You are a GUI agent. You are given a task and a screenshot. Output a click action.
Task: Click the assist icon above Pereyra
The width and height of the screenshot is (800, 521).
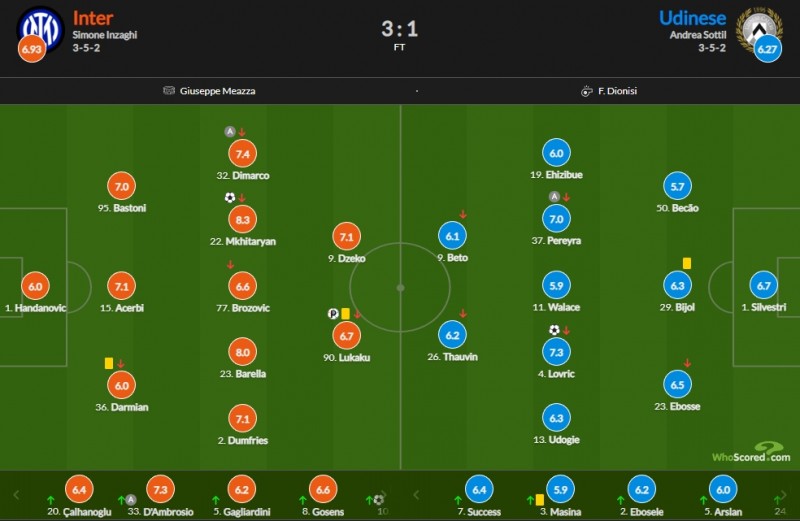point(554,197)
